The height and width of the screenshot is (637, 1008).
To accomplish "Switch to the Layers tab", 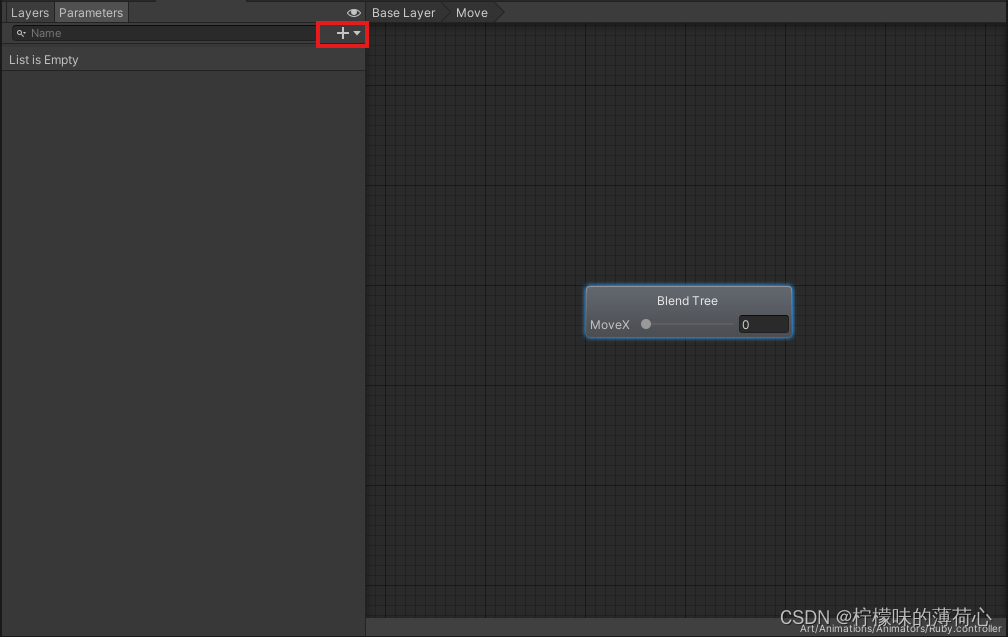I will click(29, 12).
